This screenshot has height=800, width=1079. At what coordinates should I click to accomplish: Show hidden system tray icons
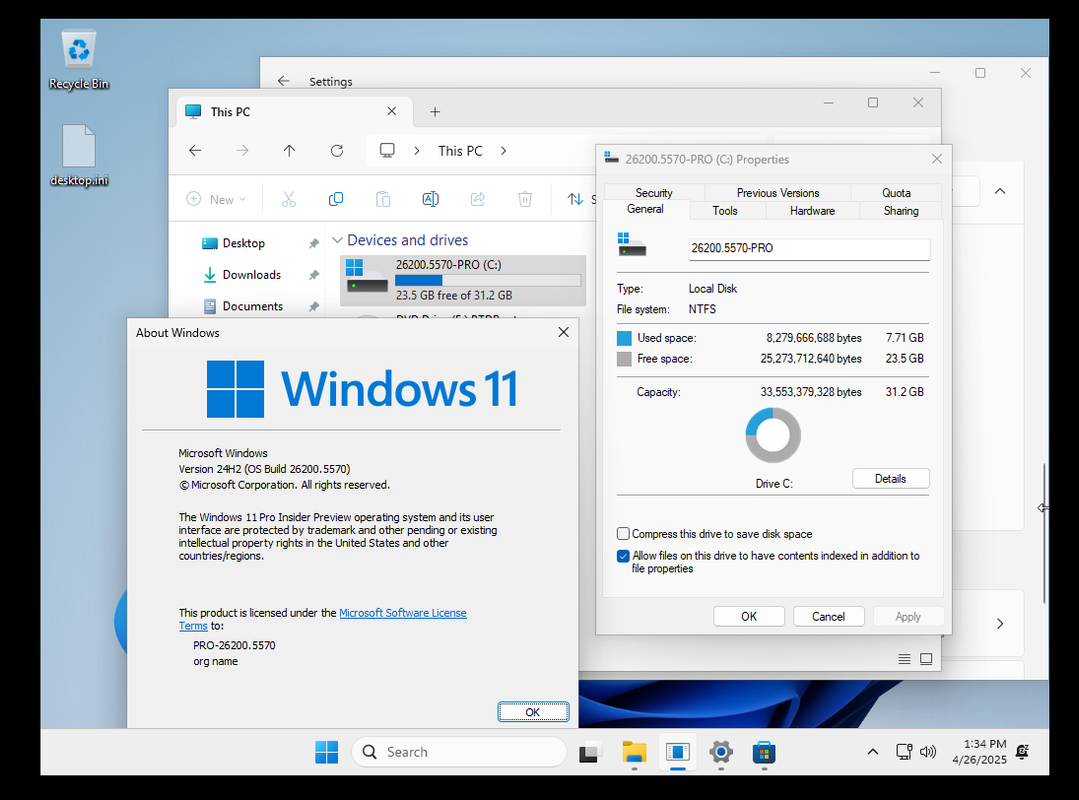click(873, 752)
